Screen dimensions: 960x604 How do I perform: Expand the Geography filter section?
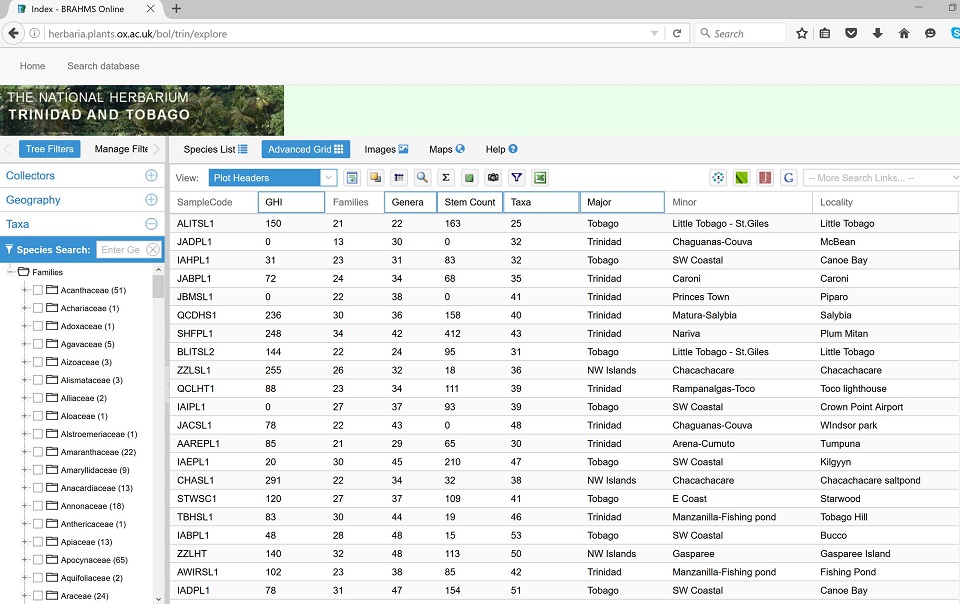pyautogui.click(x=151, y=199)
